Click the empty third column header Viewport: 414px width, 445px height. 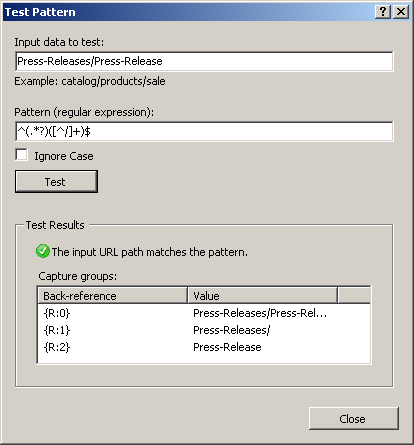[354, 296]
